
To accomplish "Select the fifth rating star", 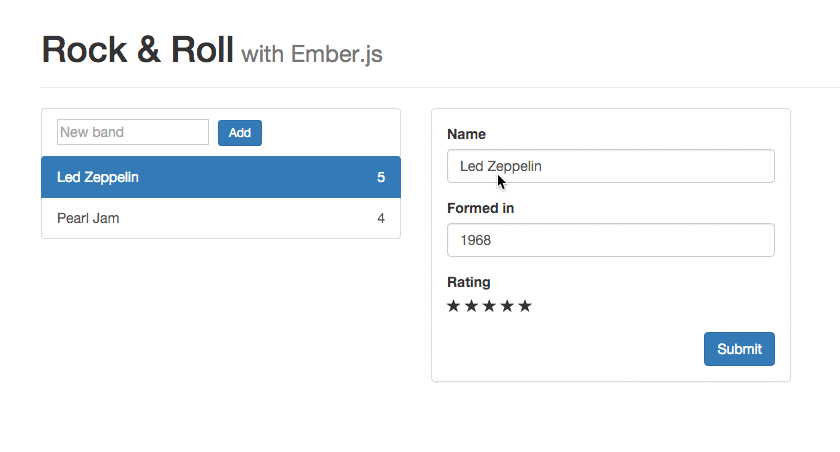I will [x=525, y=306].
